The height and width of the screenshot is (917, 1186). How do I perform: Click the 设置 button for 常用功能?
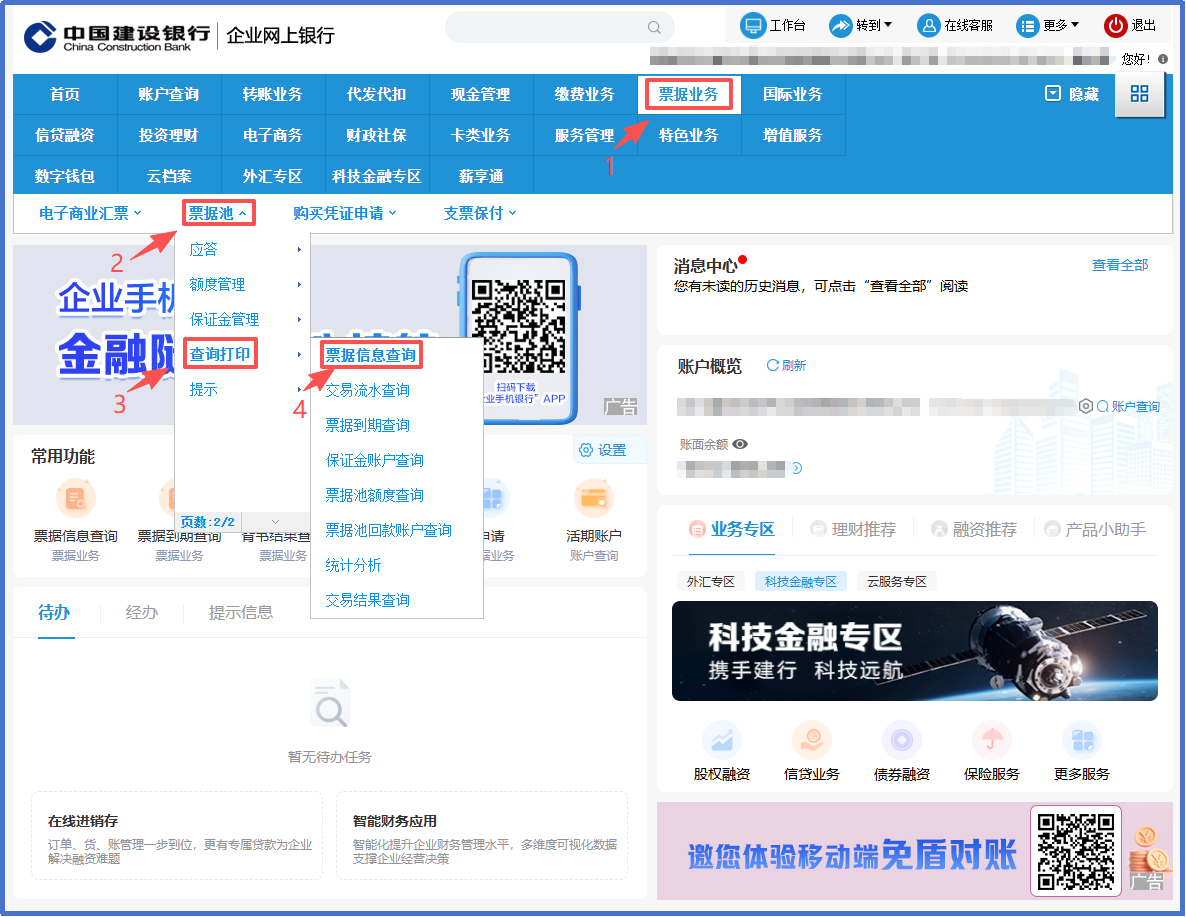pyautogui.click(x=603, y=450)
